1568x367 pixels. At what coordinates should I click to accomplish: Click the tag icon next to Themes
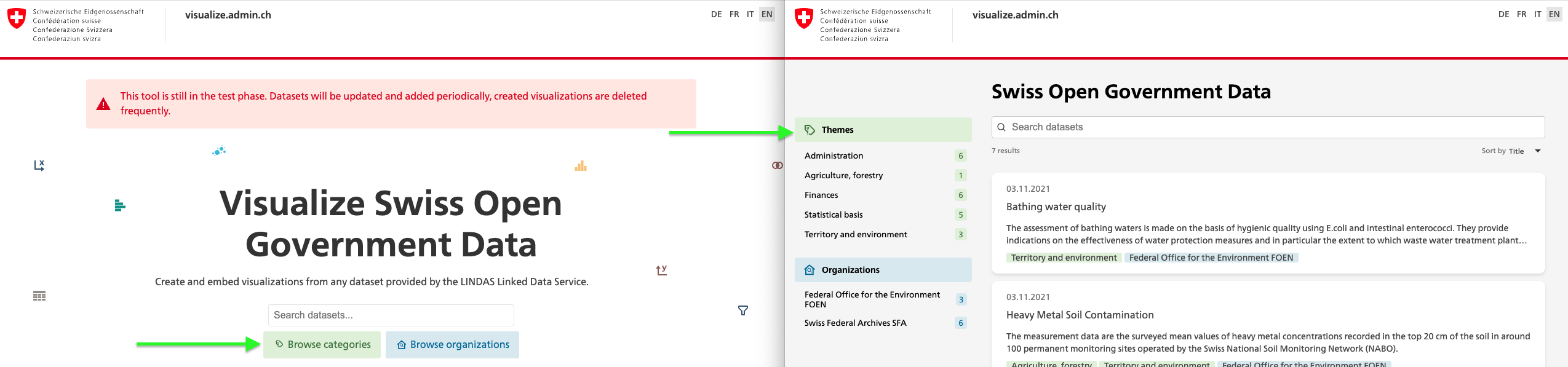tap(810, 130)
